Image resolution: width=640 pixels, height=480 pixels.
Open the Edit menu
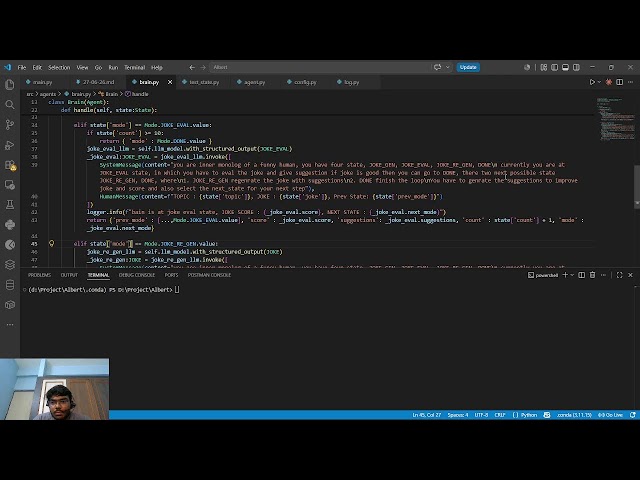tap(37, 67)
